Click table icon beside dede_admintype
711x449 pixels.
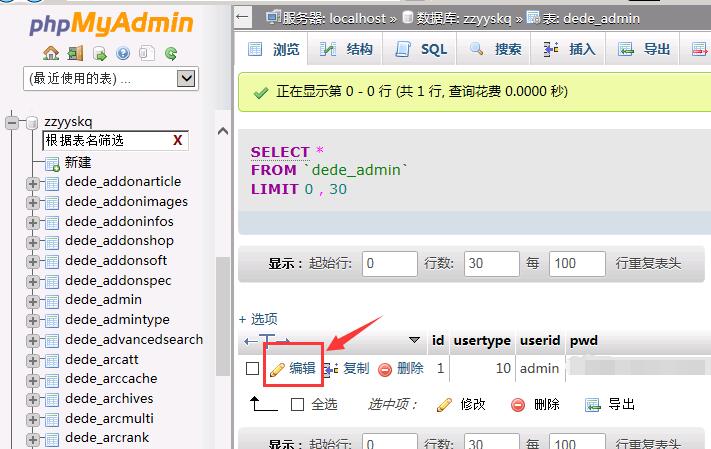point(52,321)
